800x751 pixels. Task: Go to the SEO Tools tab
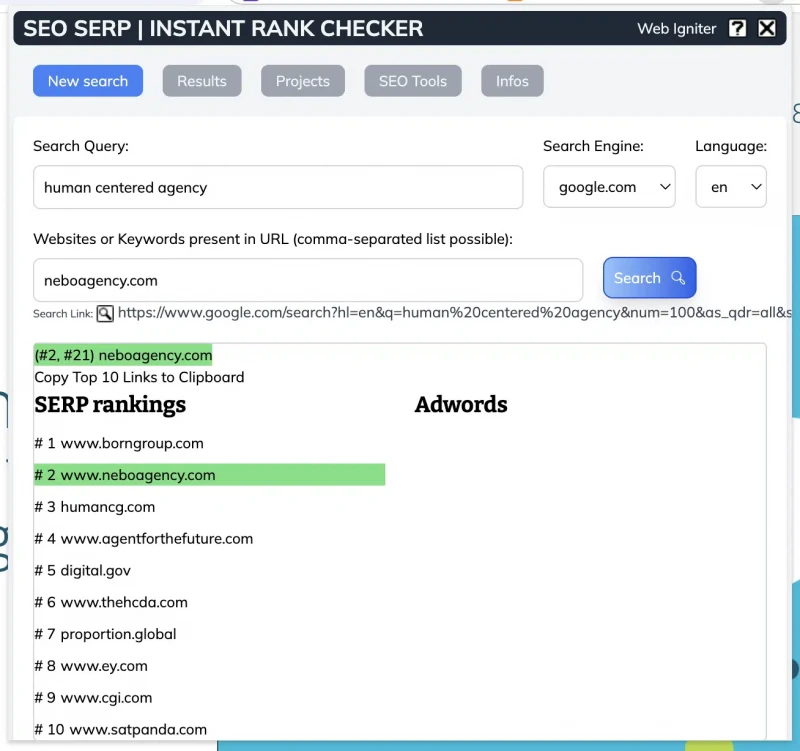(413, 81)
